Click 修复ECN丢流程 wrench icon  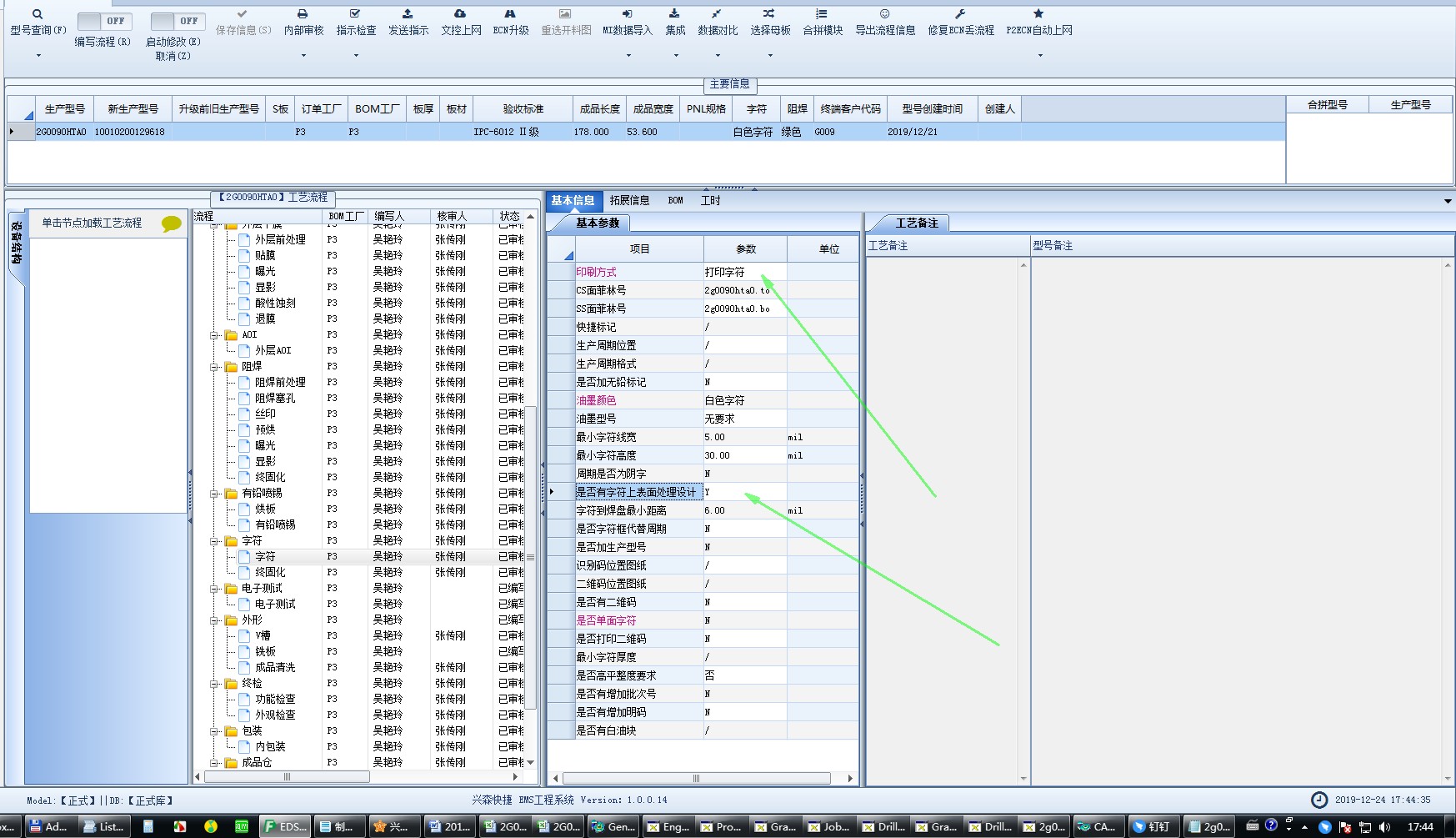click(961, 23)
